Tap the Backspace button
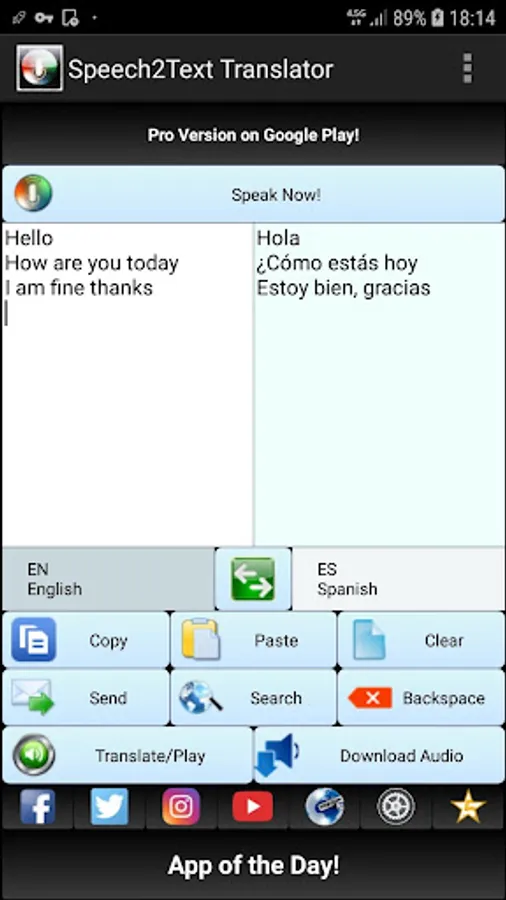The height and width of the screenshot is (900, 506). click(x=421, y=697)
